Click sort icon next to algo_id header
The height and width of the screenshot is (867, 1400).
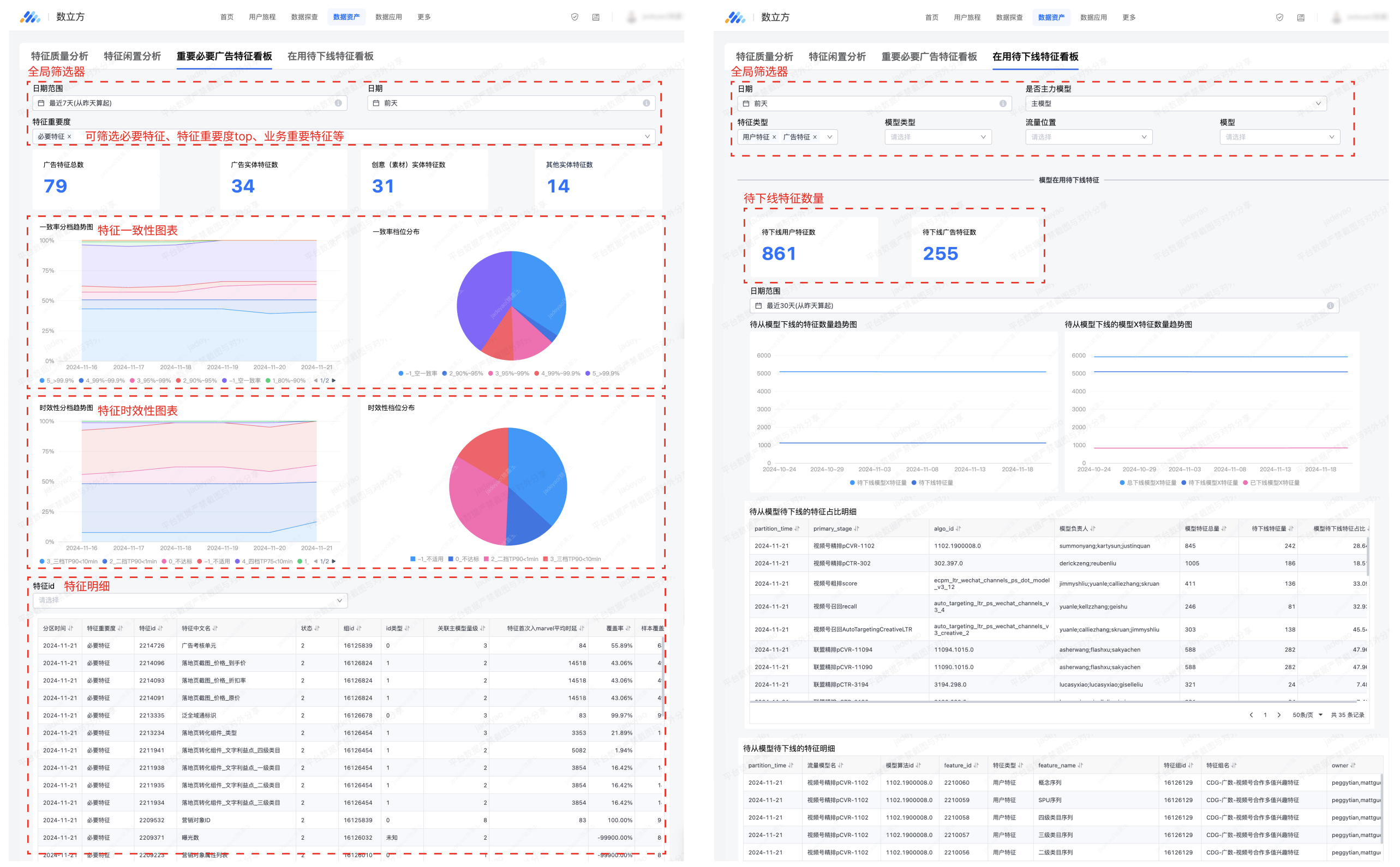[x=958, y=529]
